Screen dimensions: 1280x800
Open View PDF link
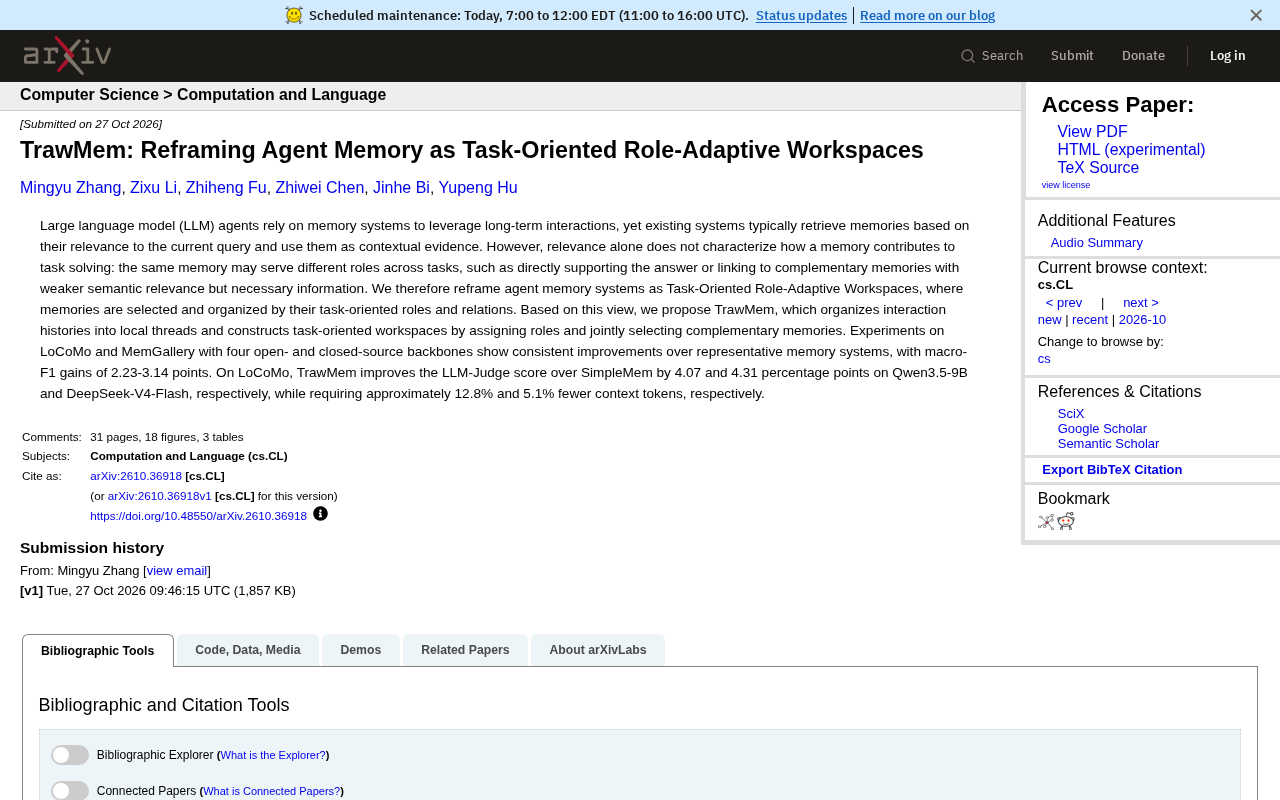click(1092, 132)
